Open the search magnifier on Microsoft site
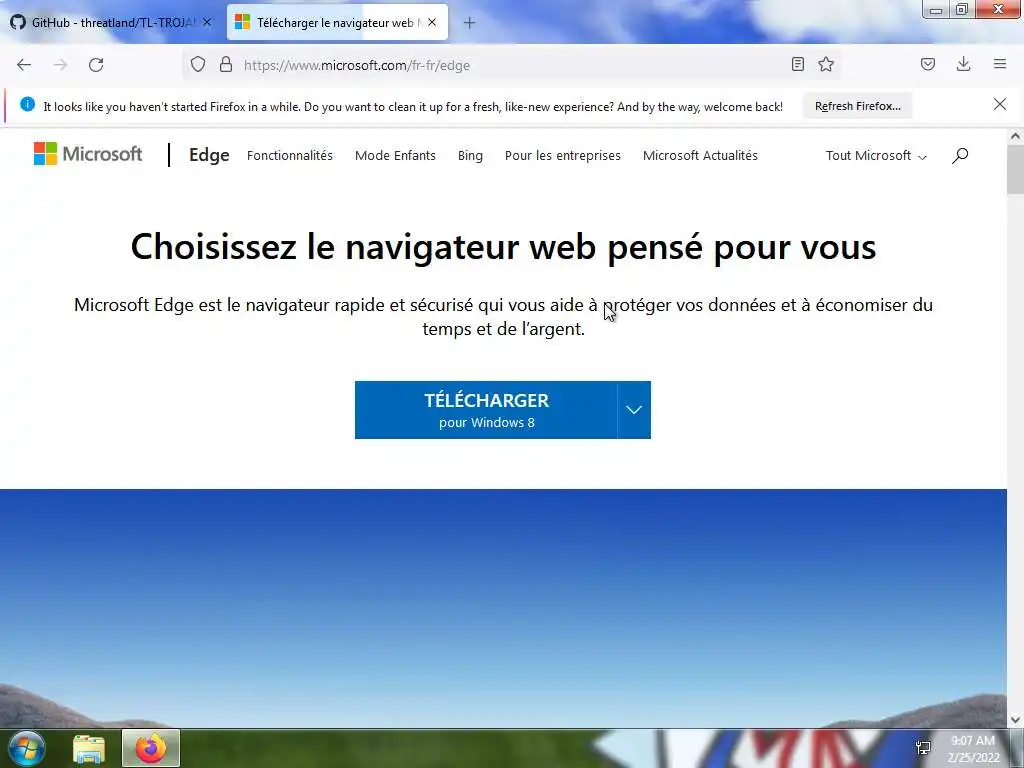The width and height of the screenshot is (1024, 768). 960,155
